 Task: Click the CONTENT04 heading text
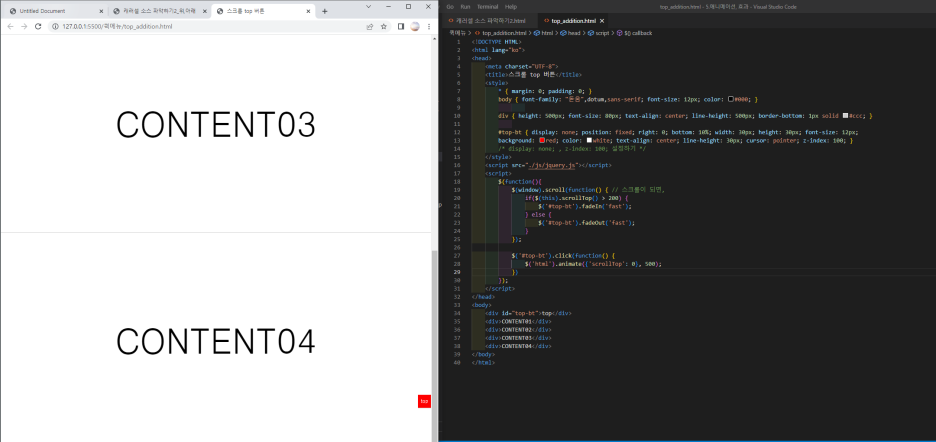[x=215, y=342]
